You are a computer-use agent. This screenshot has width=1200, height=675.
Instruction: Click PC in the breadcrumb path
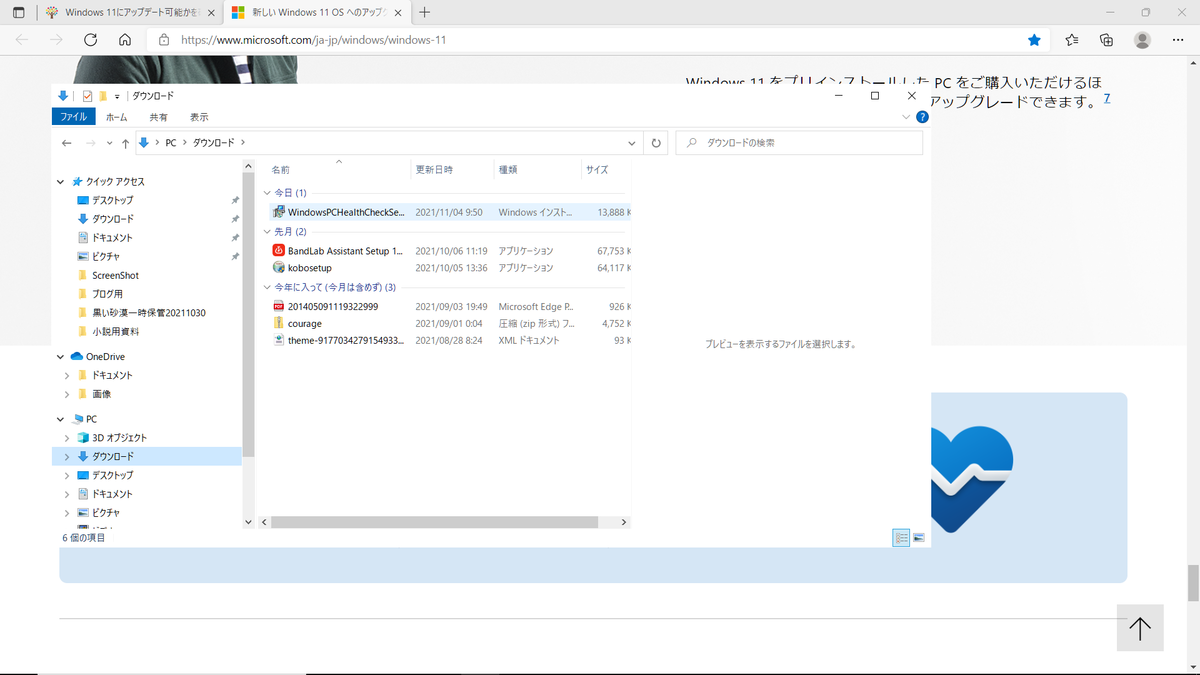(171, 143)
